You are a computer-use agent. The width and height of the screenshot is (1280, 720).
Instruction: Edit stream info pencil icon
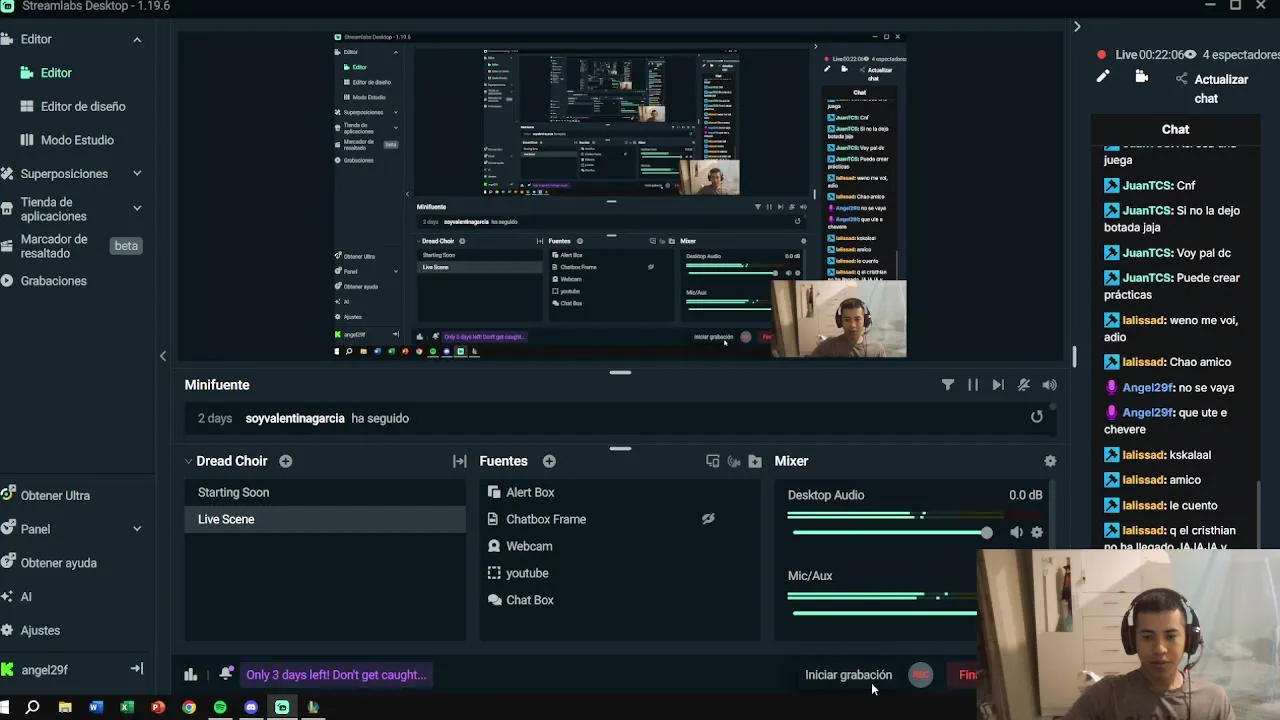pyautogui.click(x=1103, y=76)
